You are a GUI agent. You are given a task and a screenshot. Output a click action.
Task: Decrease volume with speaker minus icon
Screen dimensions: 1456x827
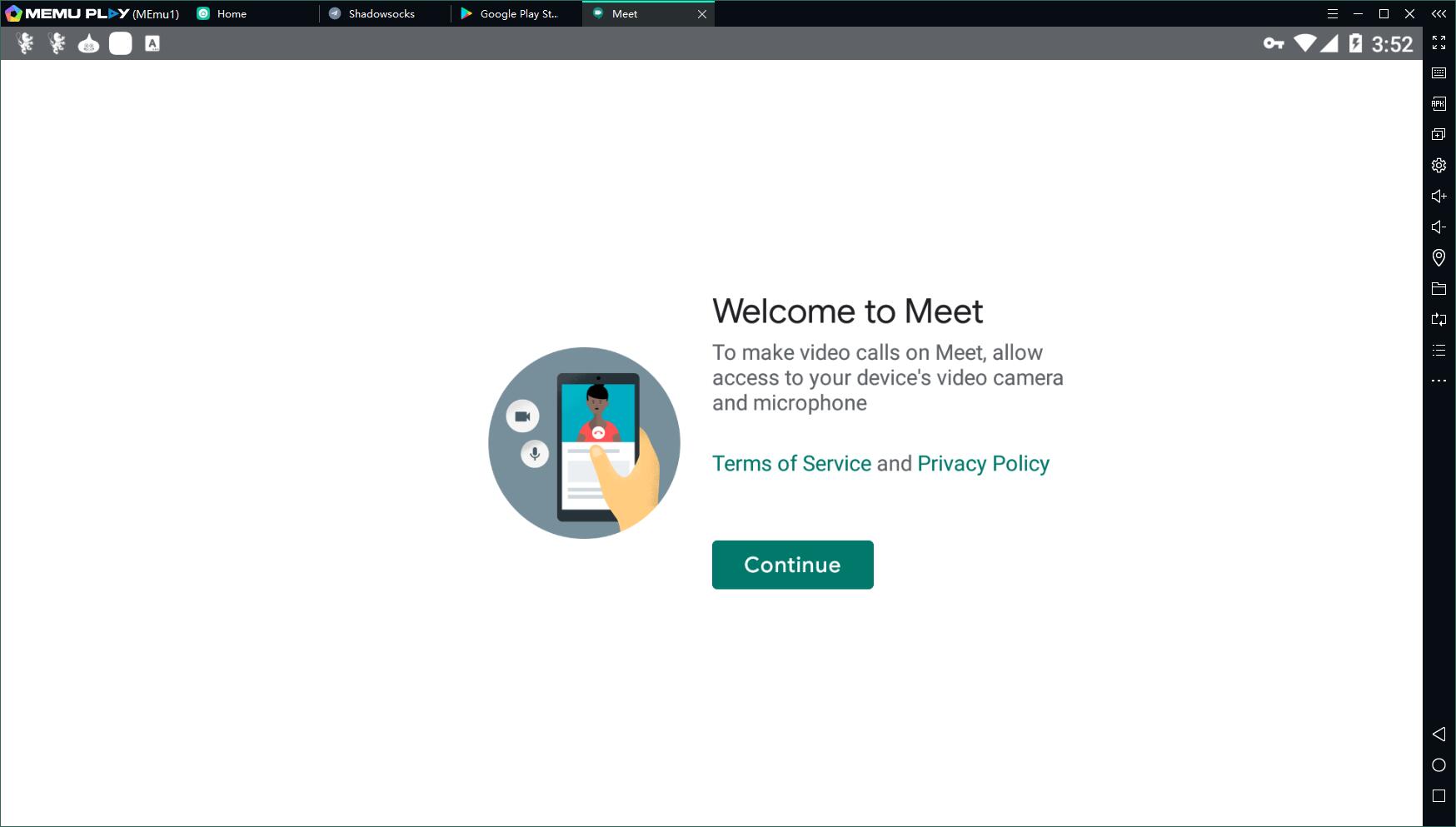pos(1439,227)
